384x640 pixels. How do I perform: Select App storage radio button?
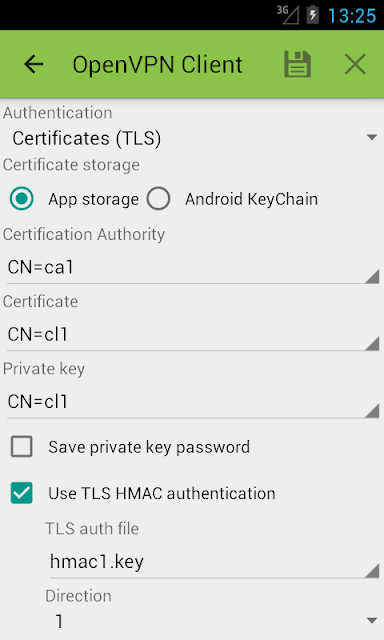(21, 199)
